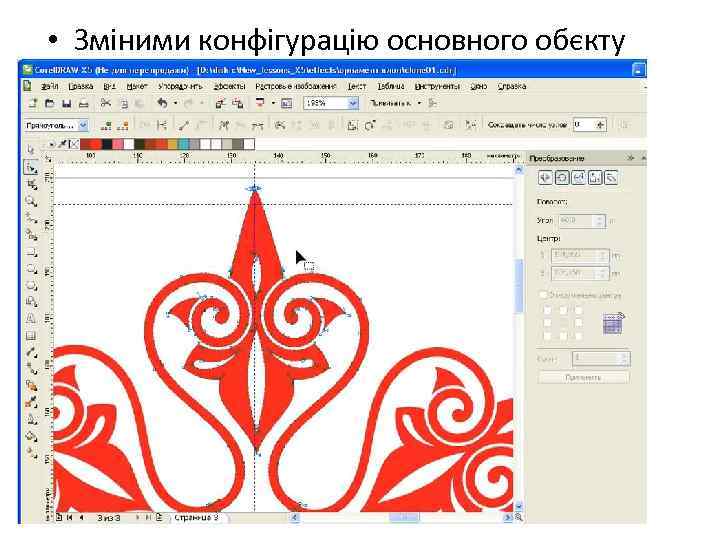Select the Страница 3 page tab
Screen dimensions: 720x540
(197, 518)
